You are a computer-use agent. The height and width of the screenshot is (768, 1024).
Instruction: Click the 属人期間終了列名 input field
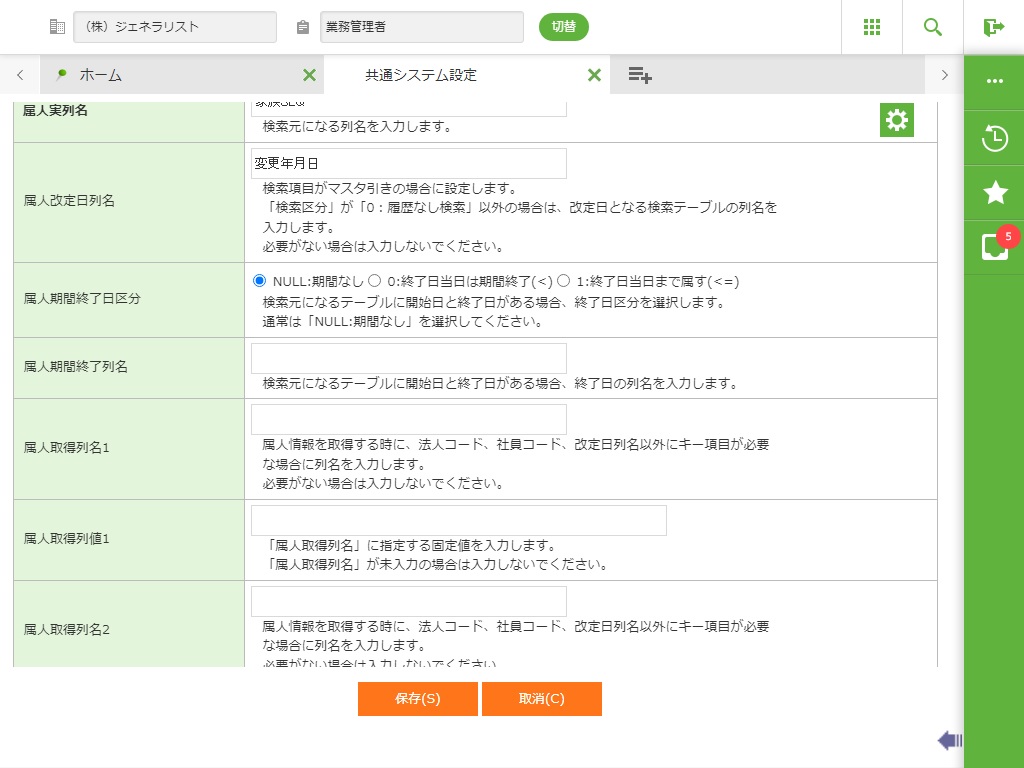[408, 358]
